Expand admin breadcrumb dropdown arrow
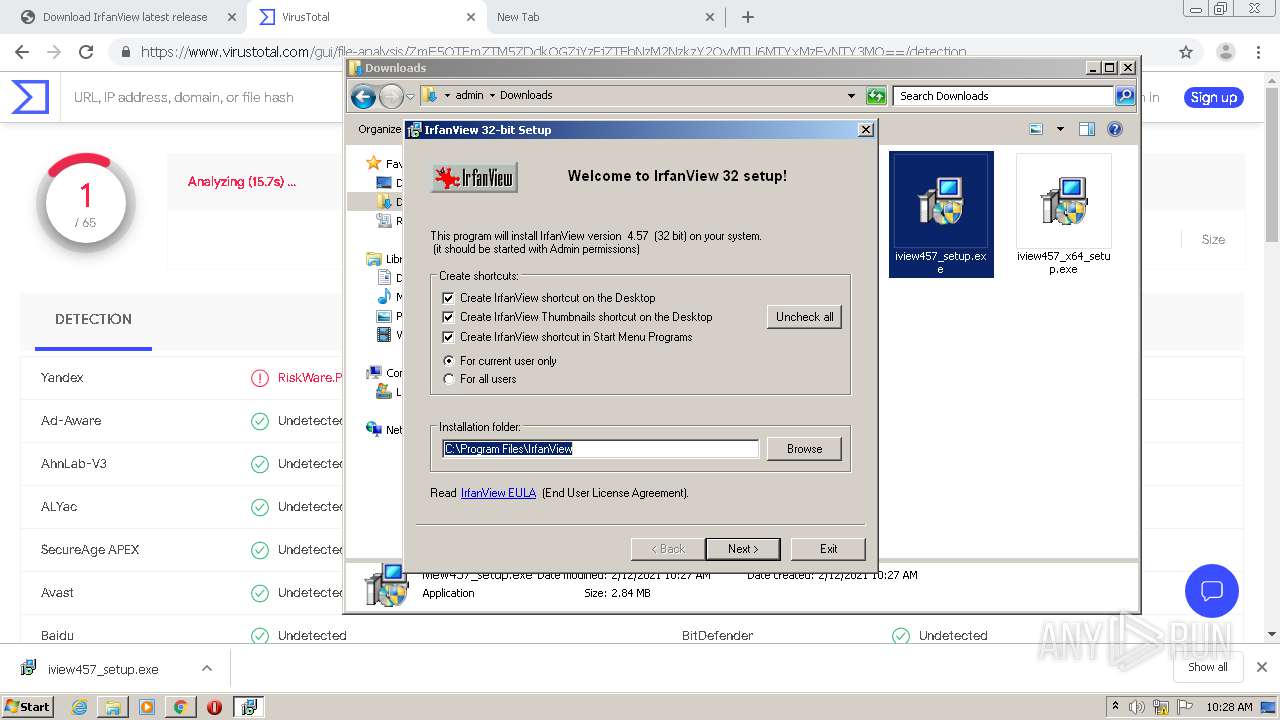Viewport: 1280px width, 720px height. coord(492,96)
